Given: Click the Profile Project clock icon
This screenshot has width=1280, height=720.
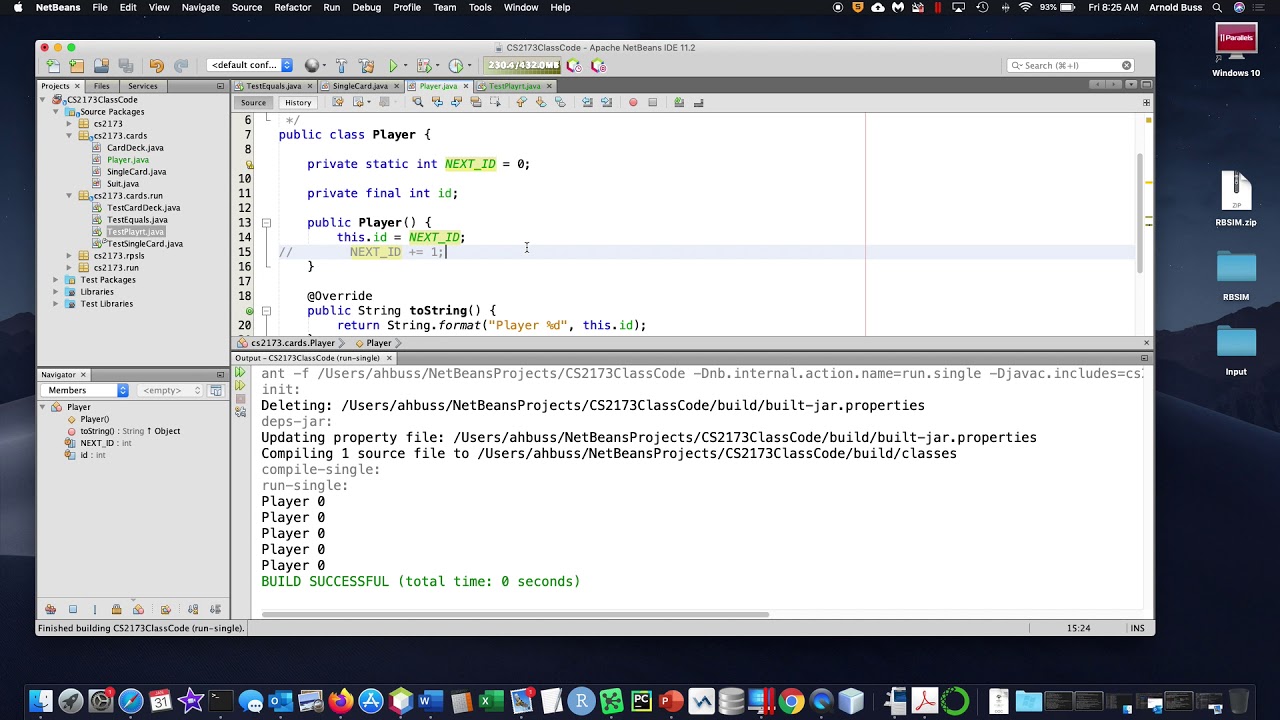Looking at the screenshot, I should (x=456, y=66).
